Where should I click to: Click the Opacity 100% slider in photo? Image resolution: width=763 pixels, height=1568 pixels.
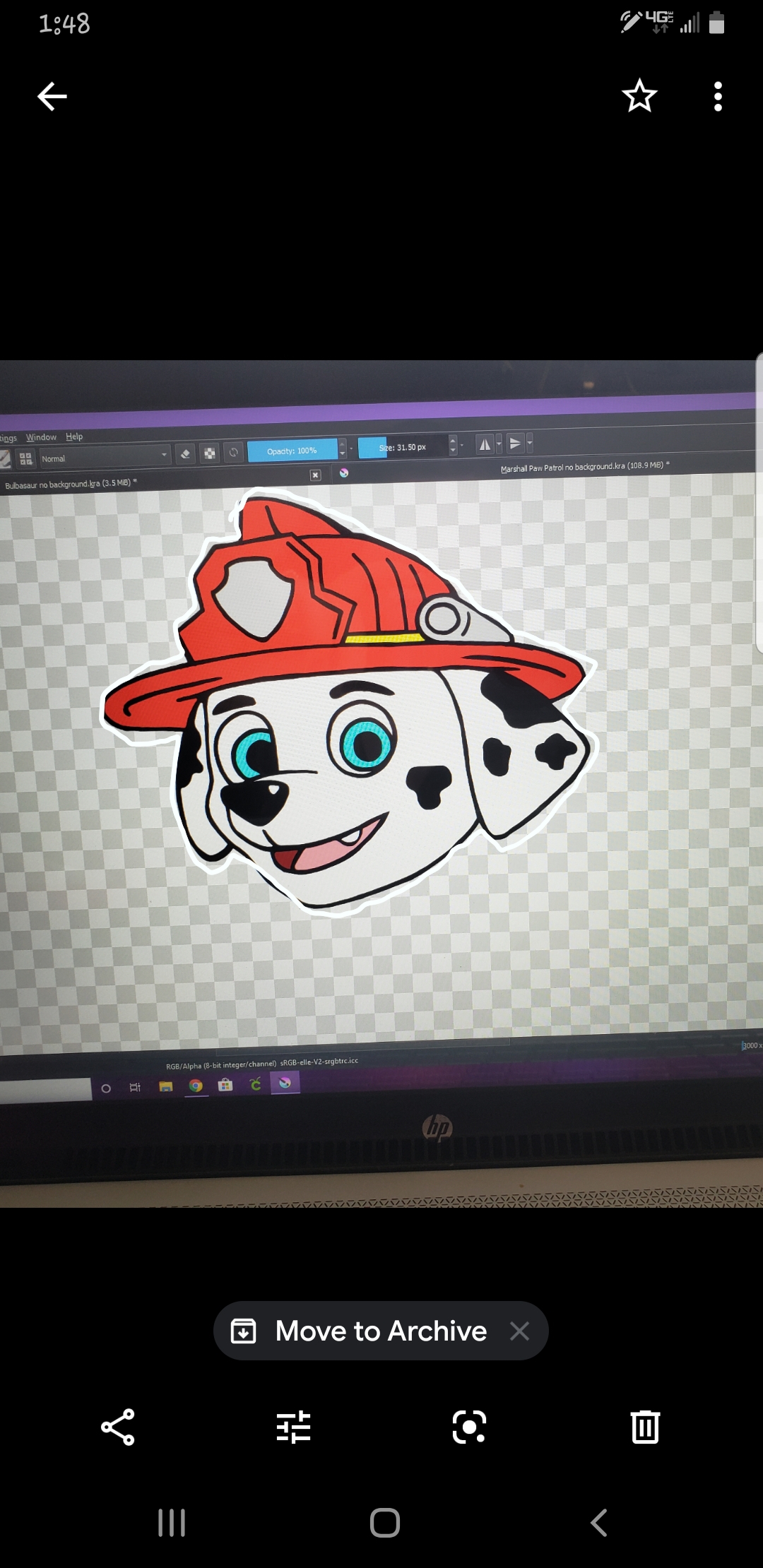(x=292, y=451)
